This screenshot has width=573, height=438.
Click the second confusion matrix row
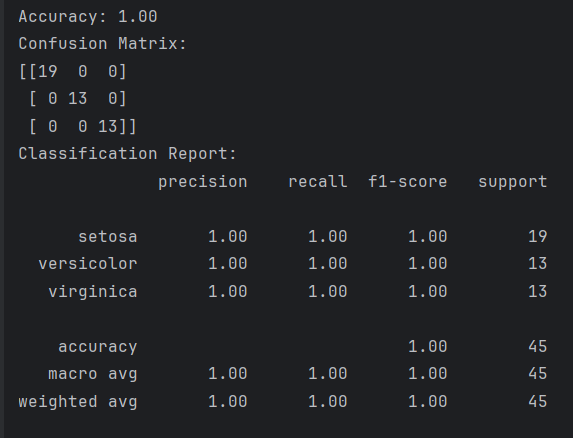[x=78, y=99]
